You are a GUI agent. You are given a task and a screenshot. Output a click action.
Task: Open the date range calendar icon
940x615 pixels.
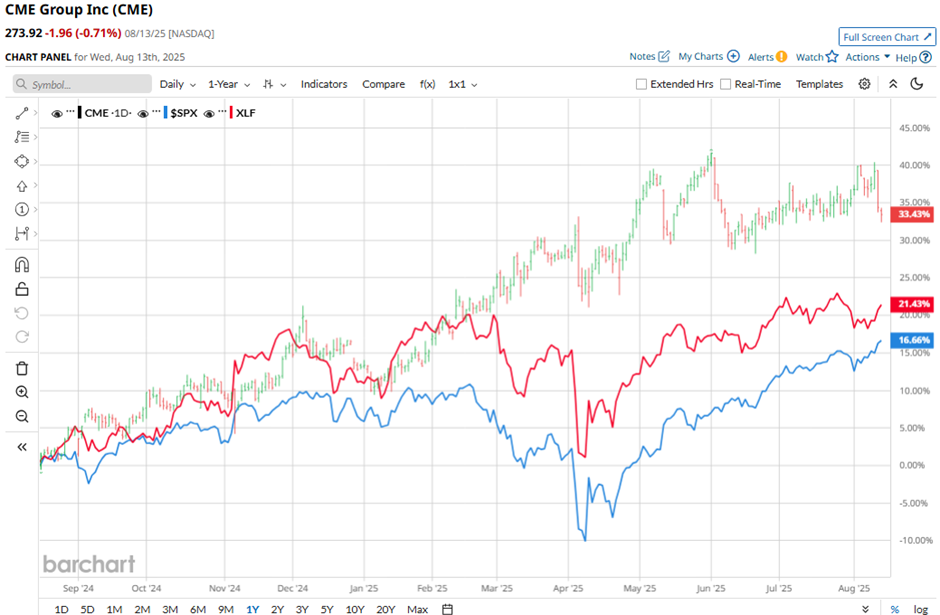click(x=447, y=609)
